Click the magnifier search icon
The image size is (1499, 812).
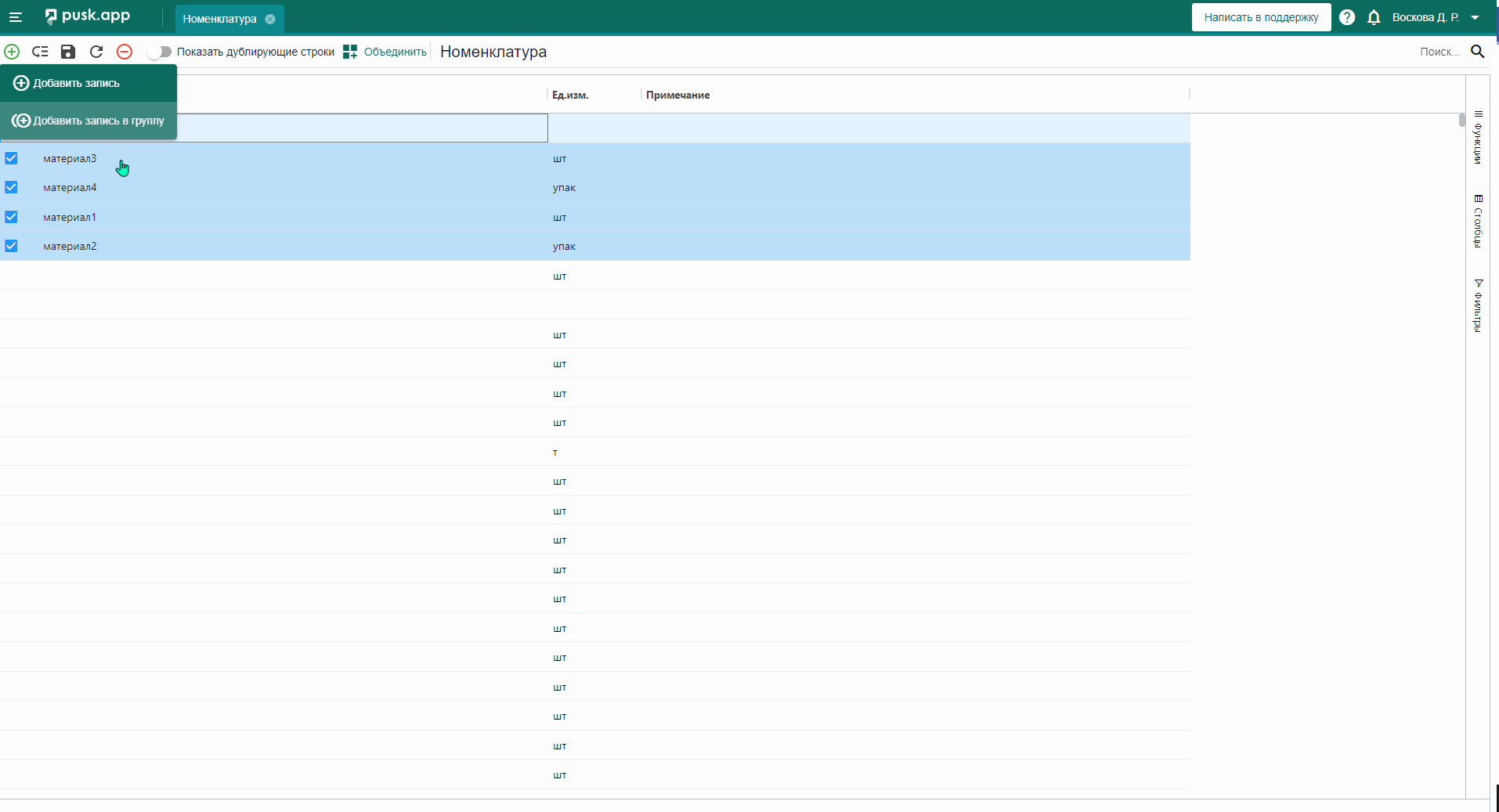[1478, 52]
